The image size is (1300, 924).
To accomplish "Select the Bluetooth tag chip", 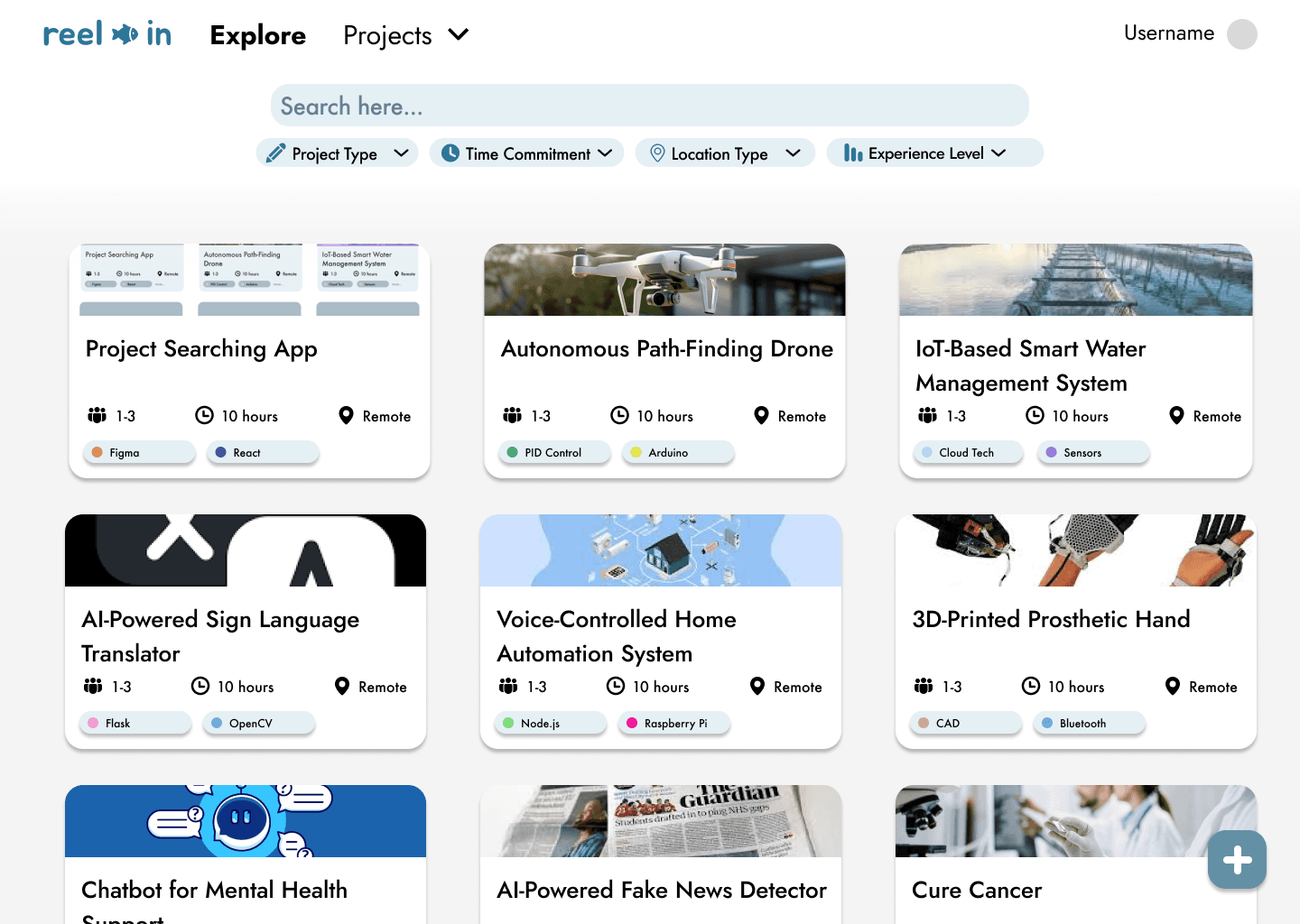I will pyautogui.click(x=1090, y=723).
